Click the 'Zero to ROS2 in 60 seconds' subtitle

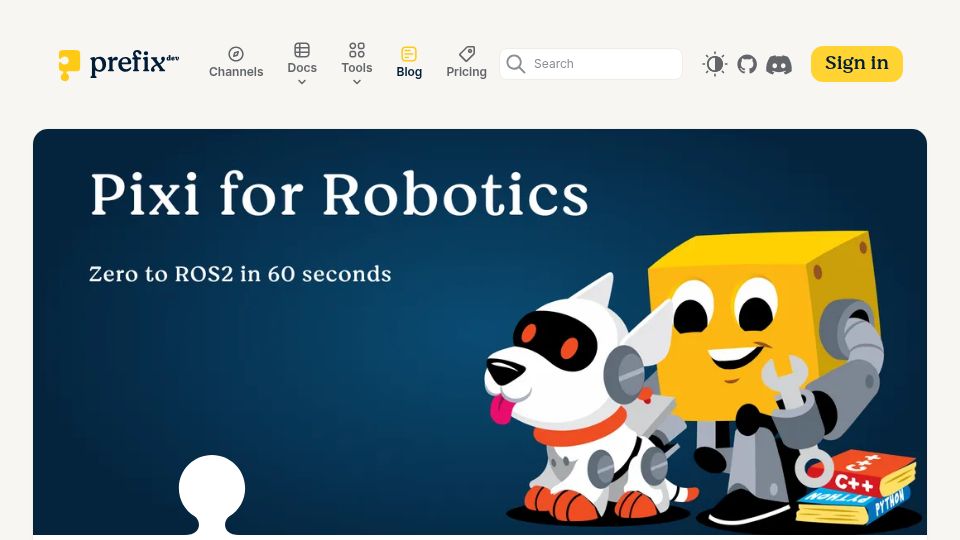[x=240, y=274]
